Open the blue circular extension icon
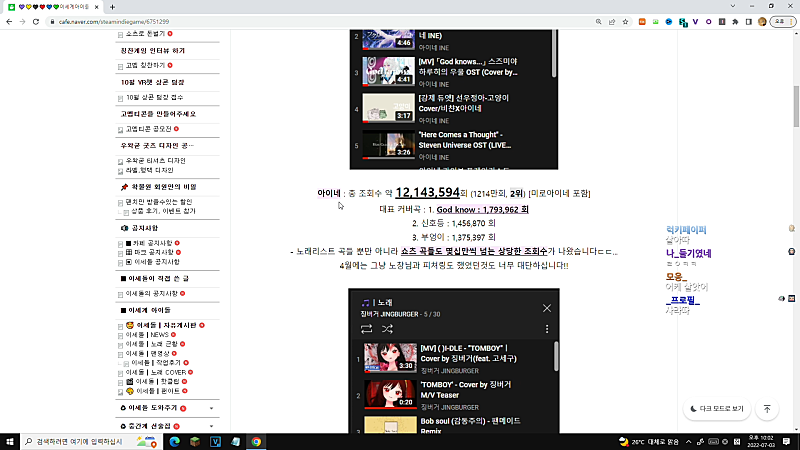The width and height of the screenshot is (800, 450). pyautogui.click(x=669, y=22)
